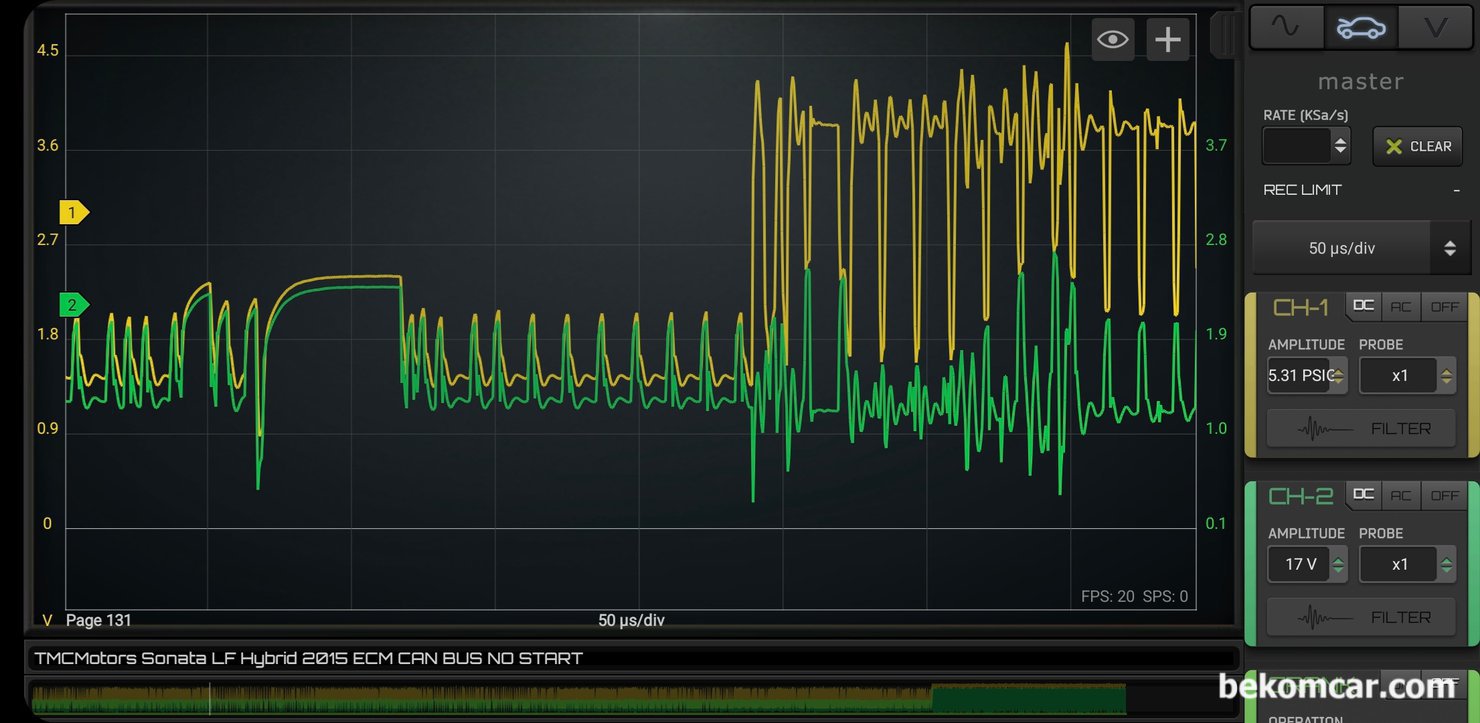Click the "Page 131" label

(x=98, y=620)
